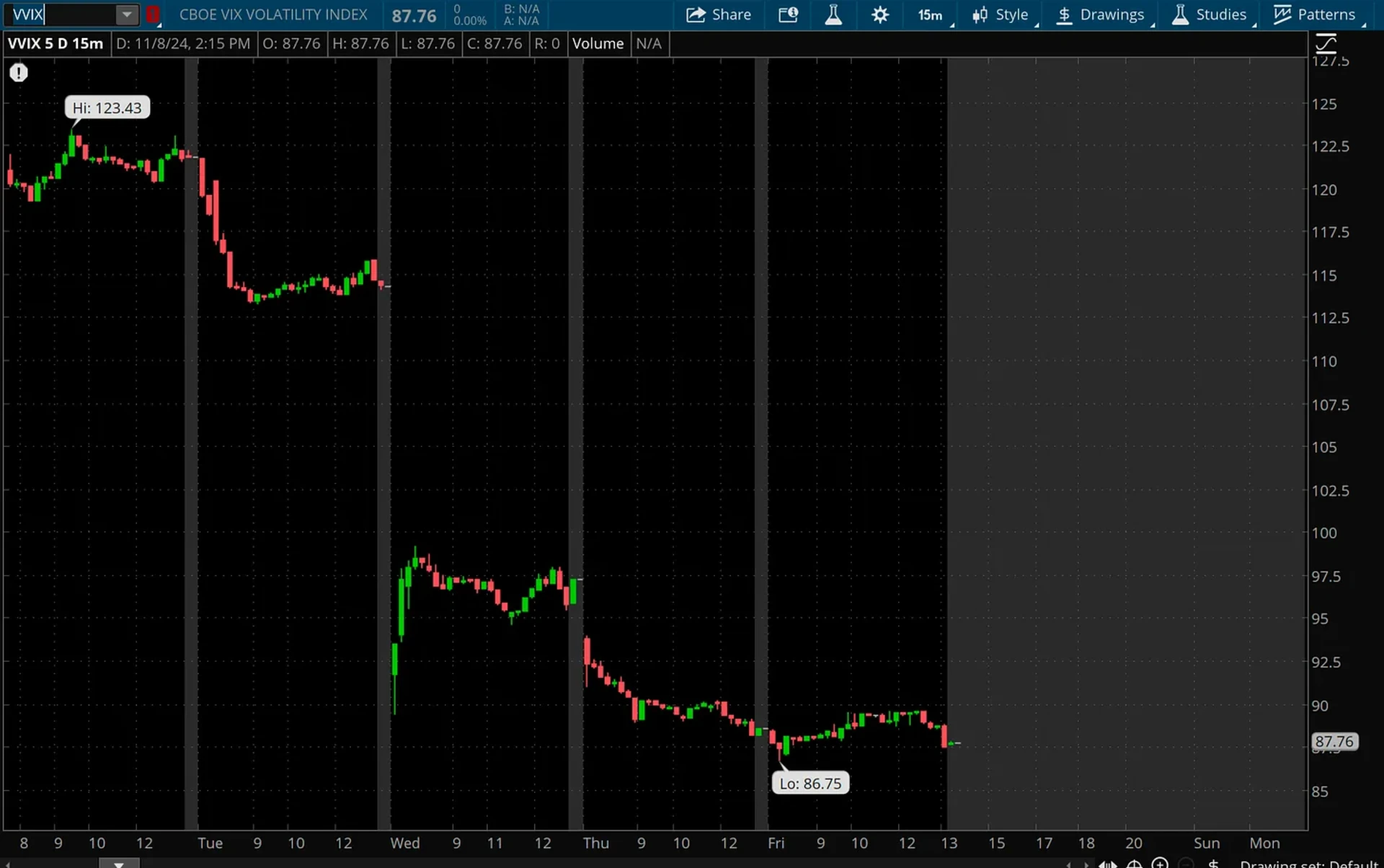Open Drawing set: Default selector
1384x868 pixels.
[x=1309, y=863]
